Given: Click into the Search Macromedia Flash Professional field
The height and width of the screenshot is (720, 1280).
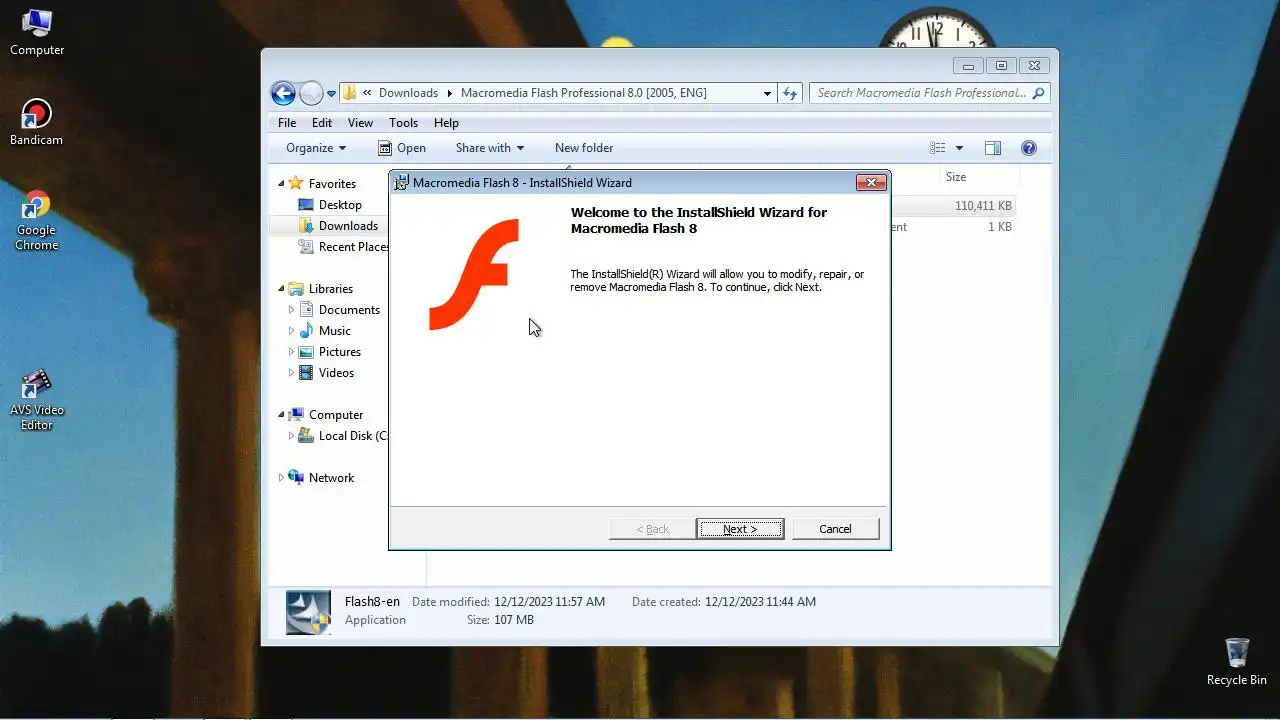Looking at the screenshot, I should 921,93.
